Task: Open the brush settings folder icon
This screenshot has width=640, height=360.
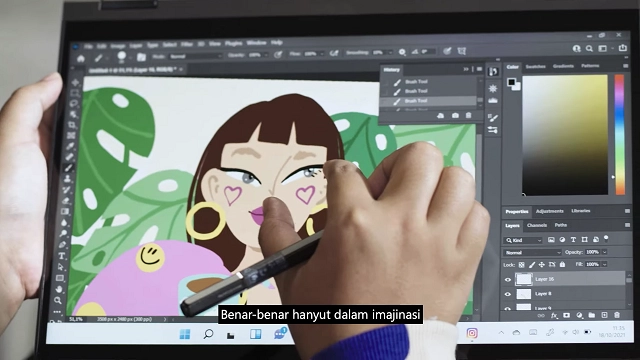Action: [x=141, y=57]
